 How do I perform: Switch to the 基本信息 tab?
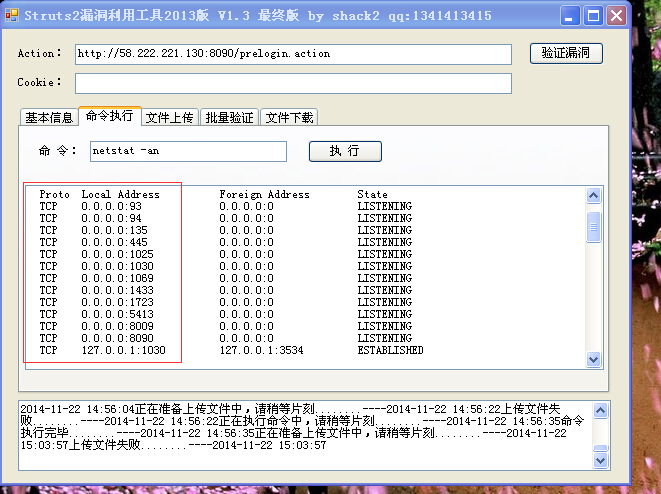click(49, 118)
